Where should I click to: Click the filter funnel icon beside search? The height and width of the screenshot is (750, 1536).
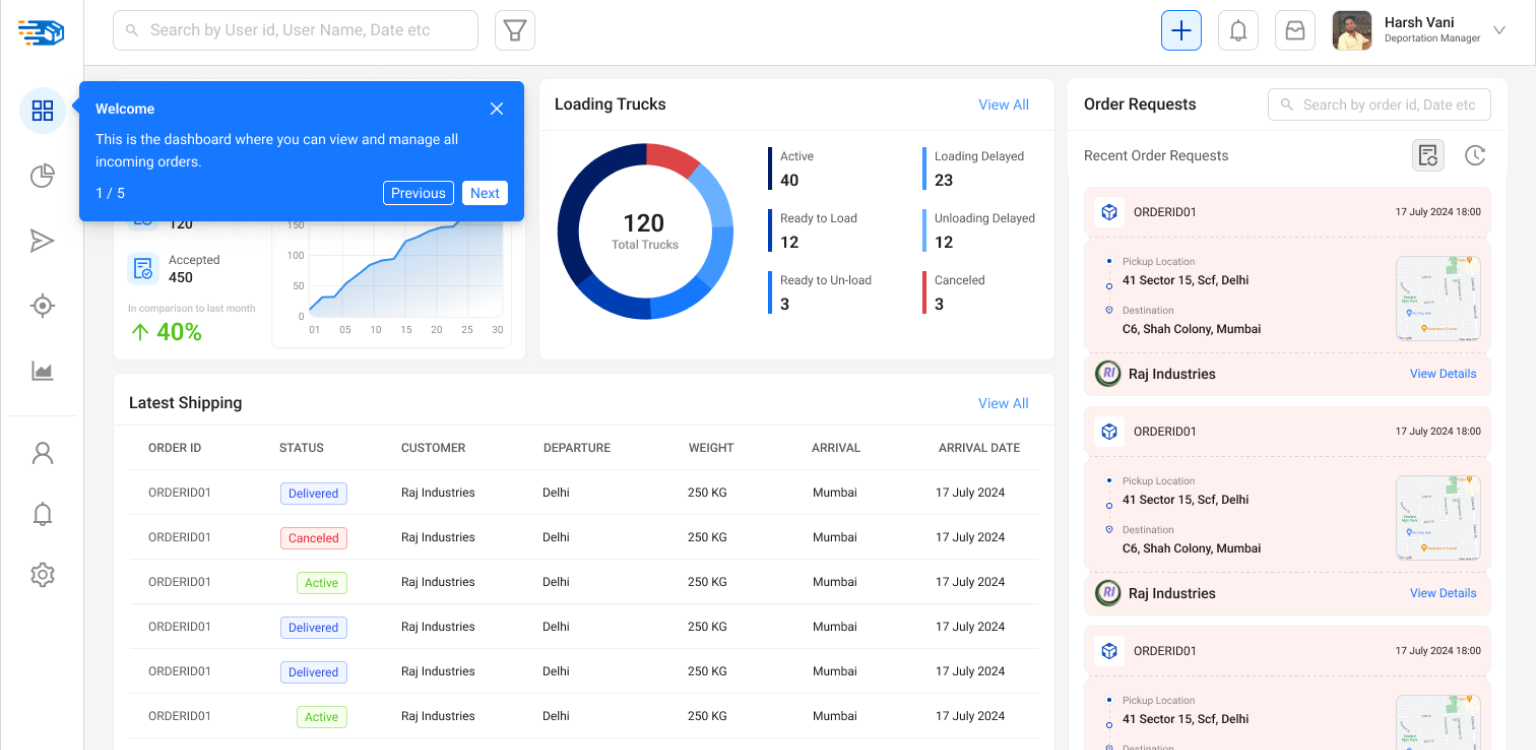(x=515, y=31)
